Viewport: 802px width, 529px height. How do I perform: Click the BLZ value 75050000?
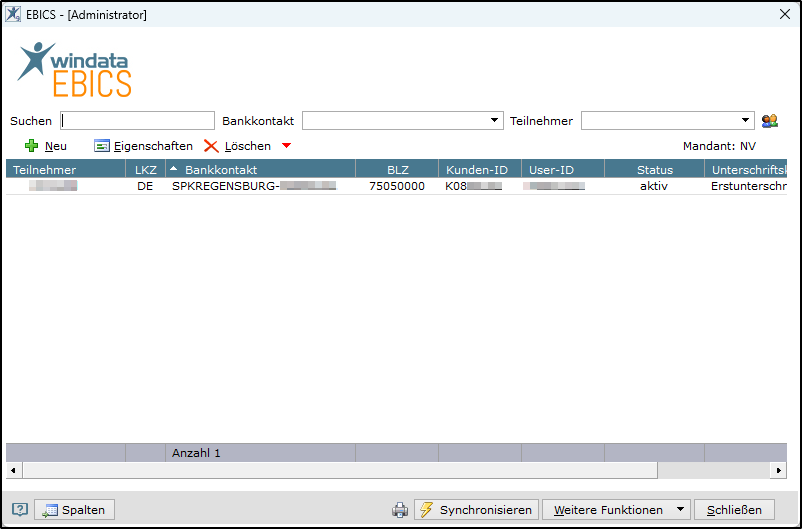(x=397, y=186)
